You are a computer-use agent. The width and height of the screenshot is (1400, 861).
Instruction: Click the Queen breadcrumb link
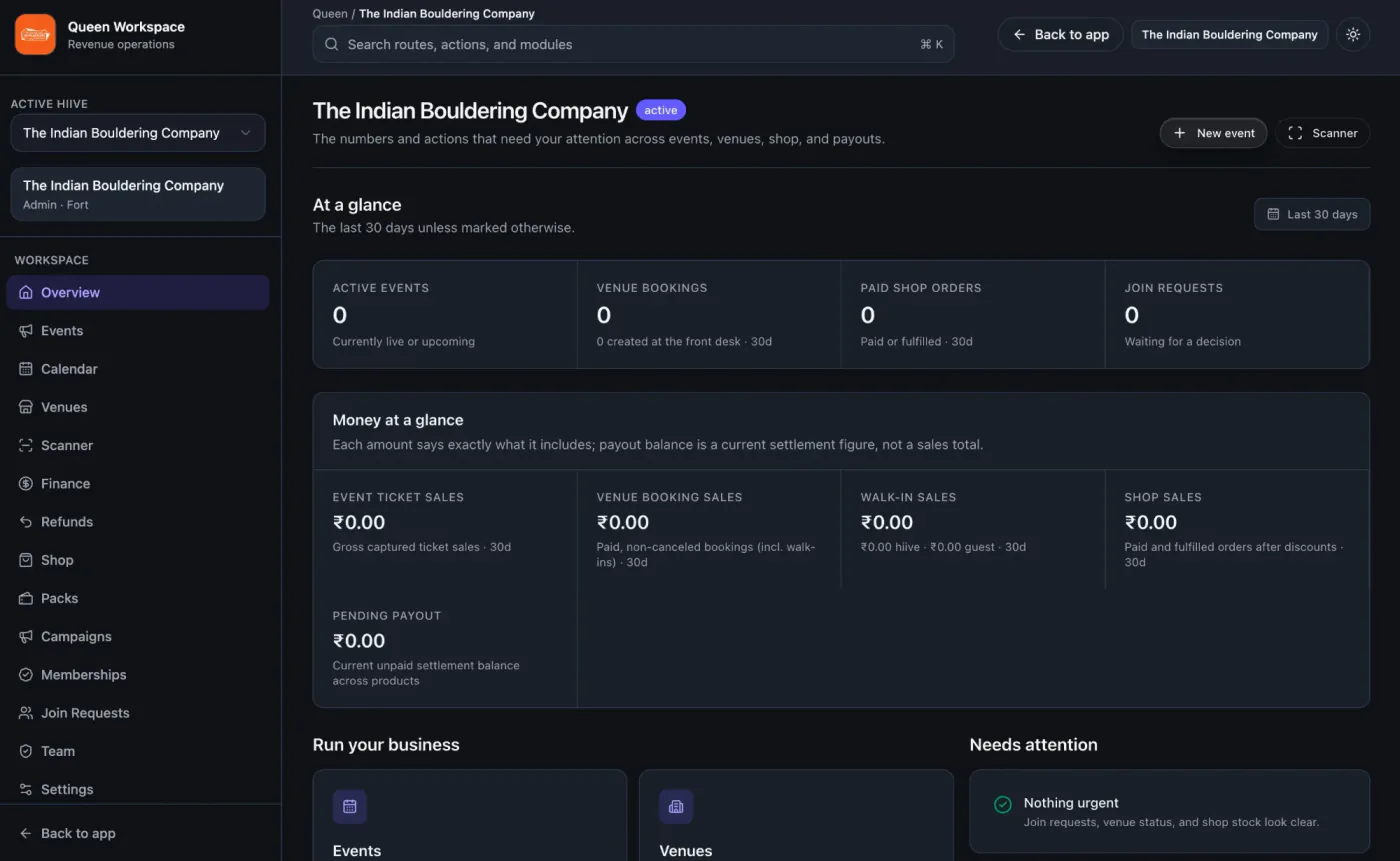pos(330,14)
